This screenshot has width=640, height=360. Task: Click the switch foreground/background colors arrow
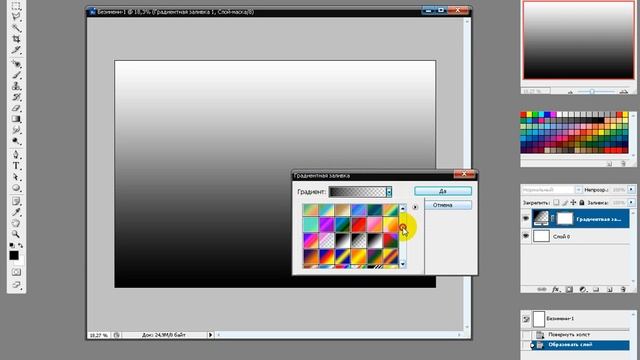(20, 245)
